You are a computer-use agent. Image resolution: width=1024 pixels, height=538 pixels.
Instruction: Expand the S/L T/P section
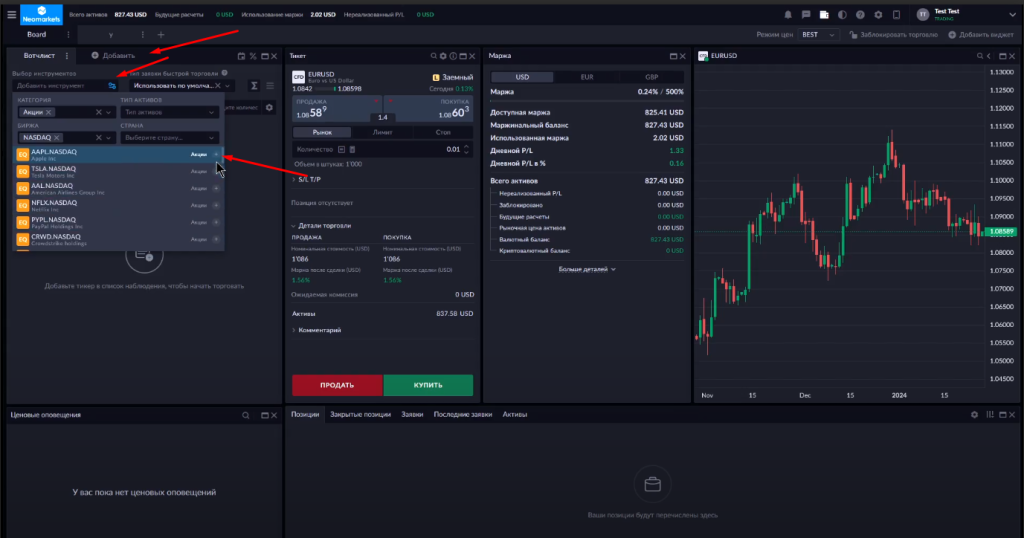coord(306,179)
